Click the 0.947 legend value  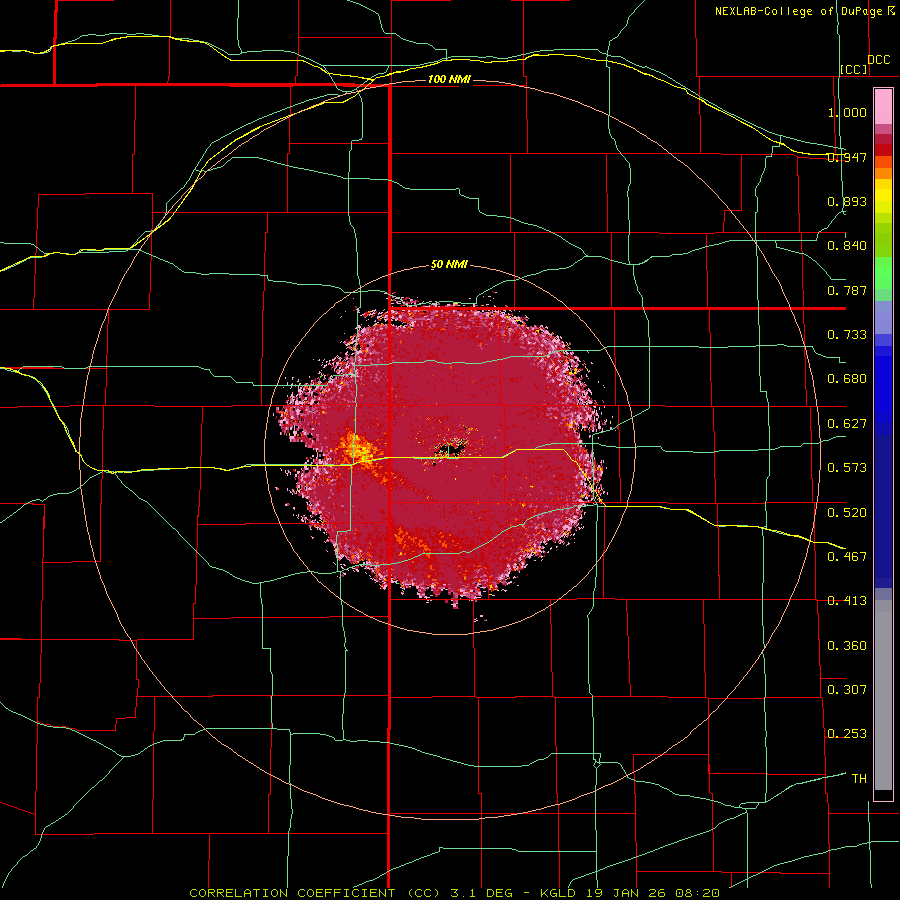click(847, 157)
